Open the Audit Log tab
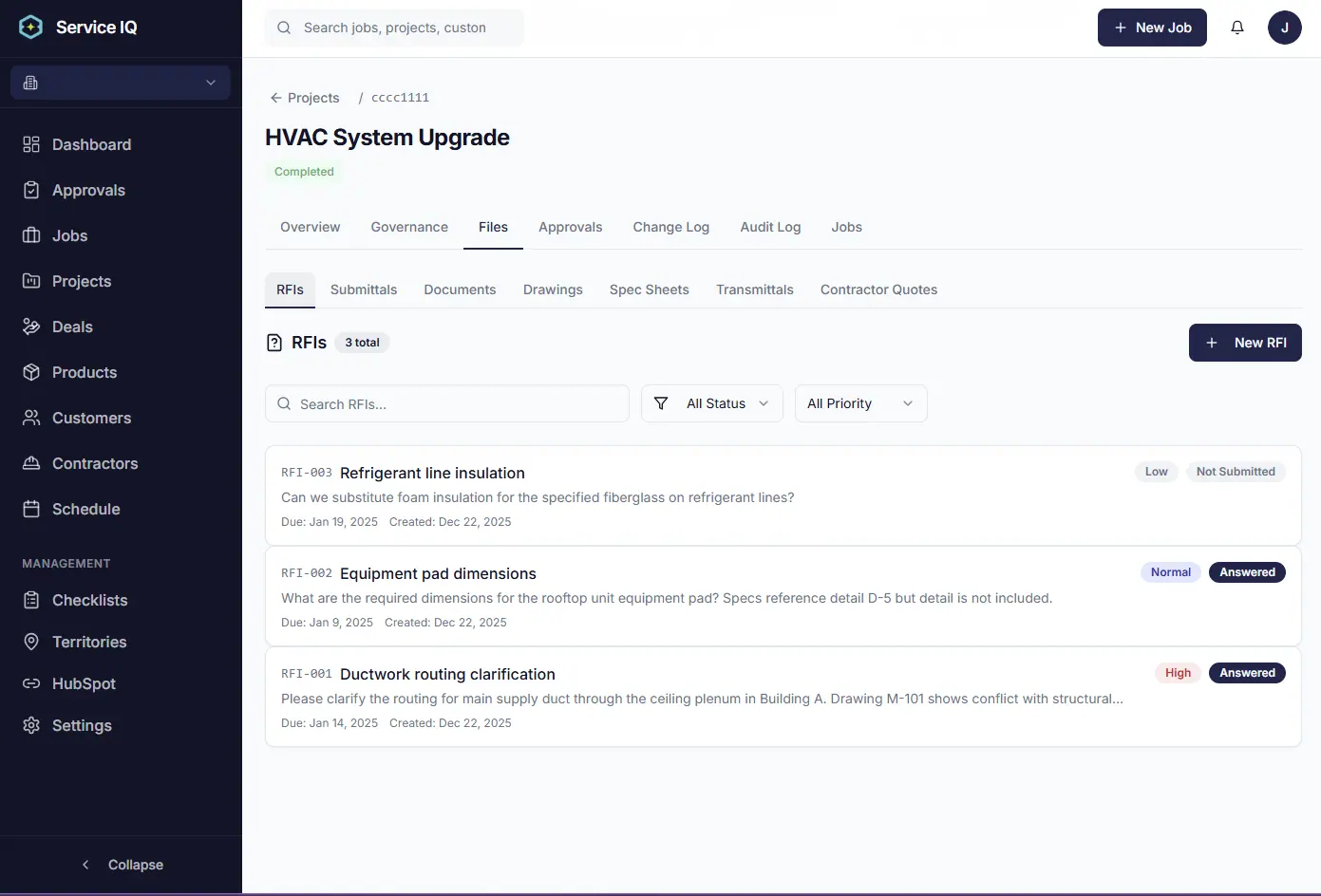 tap(770, 227)
